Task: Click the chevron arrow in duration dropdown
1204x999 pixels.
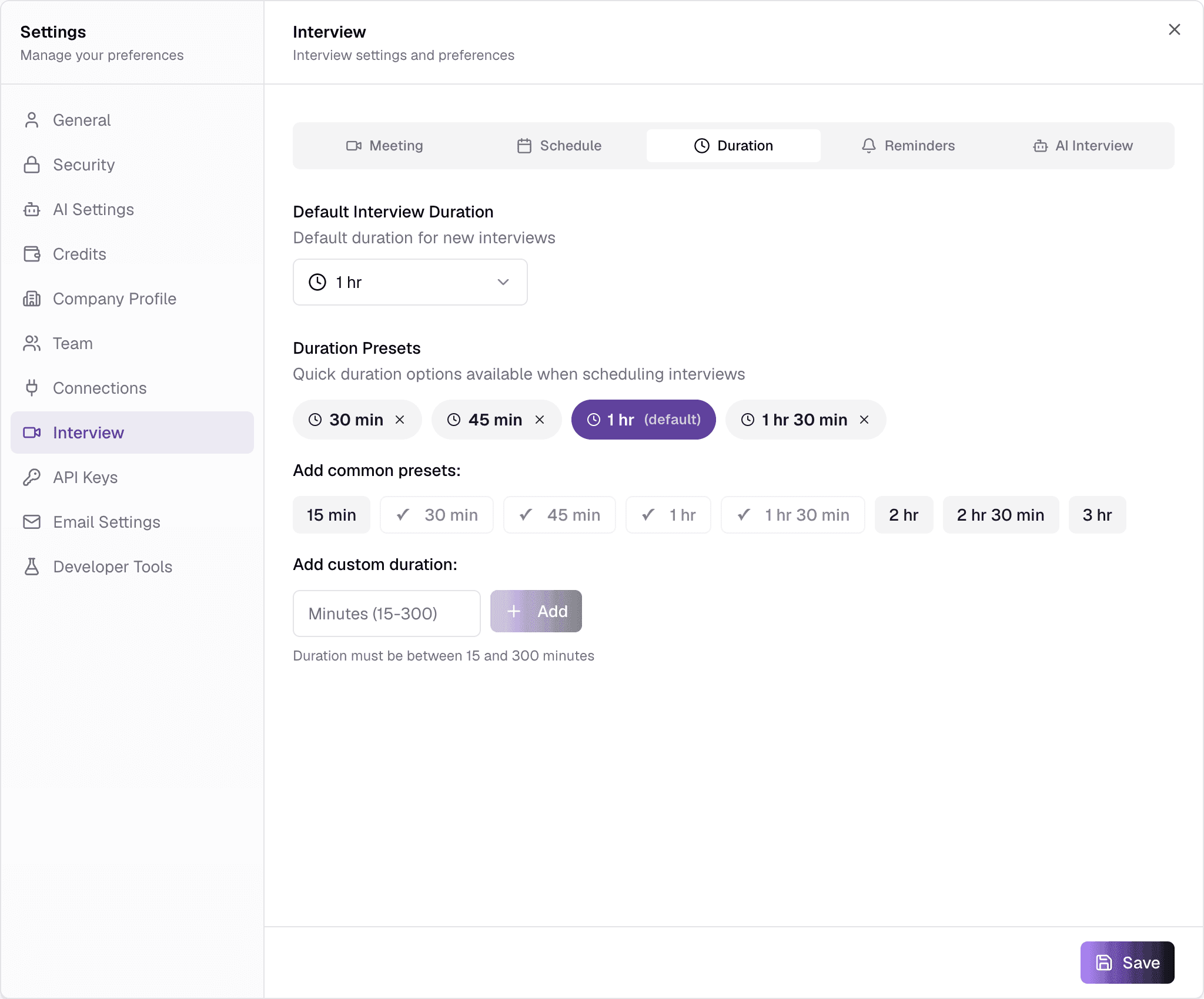Action: coord(503,282)
